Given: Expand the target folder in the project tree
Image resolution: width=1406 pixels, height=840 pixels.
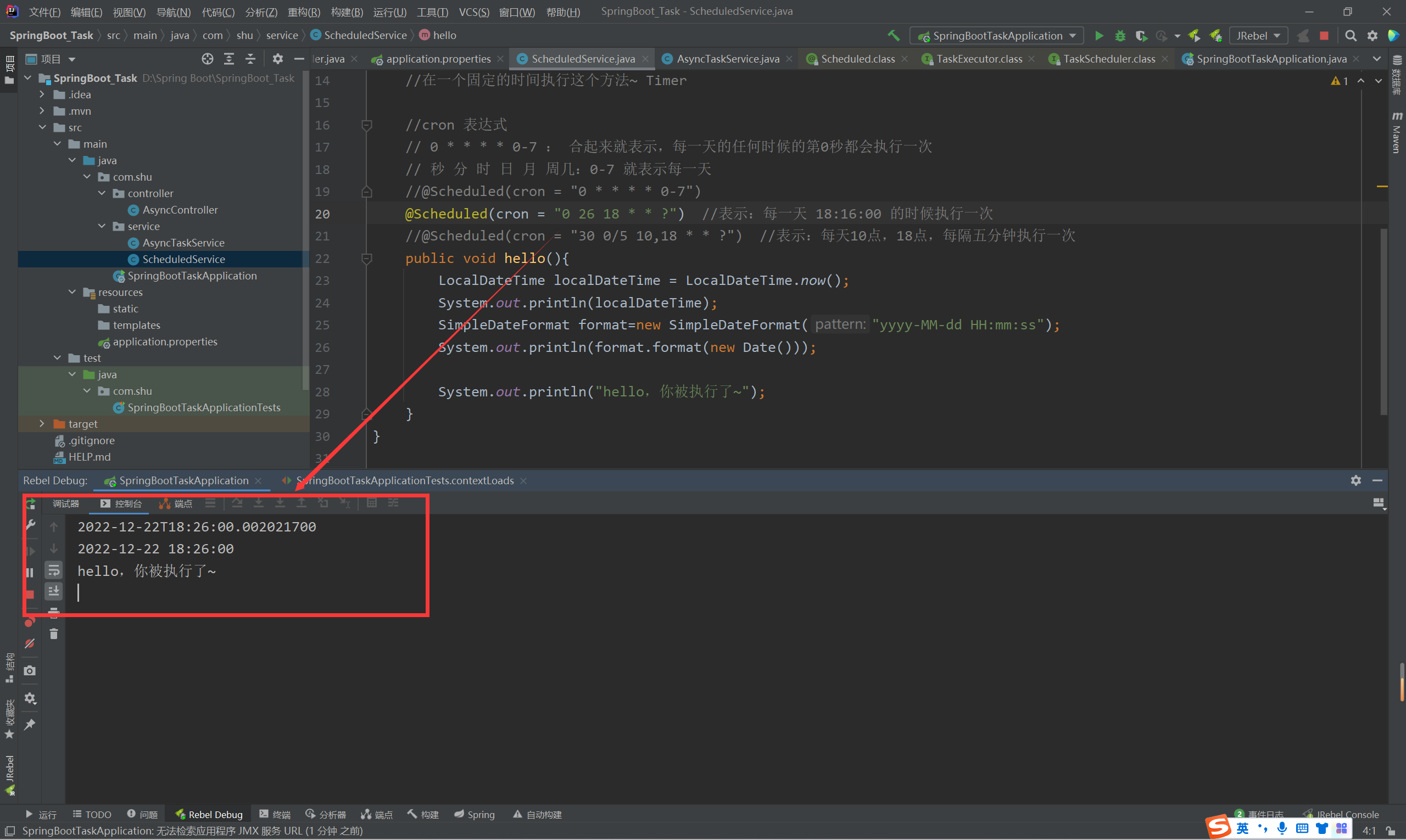Looking at the screenshot, I should pos(42,423).
